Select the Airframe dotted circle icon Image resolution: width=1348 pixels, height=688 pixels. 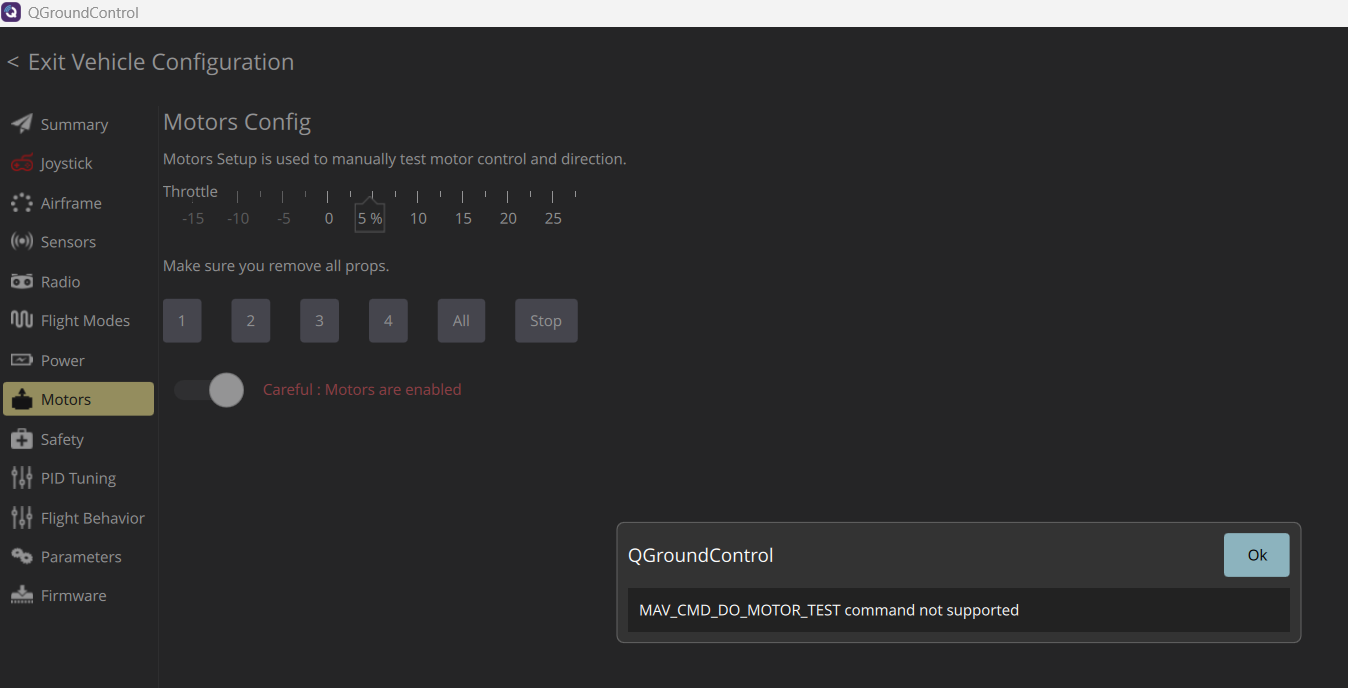pyautogui.click(x=22, y=203)
